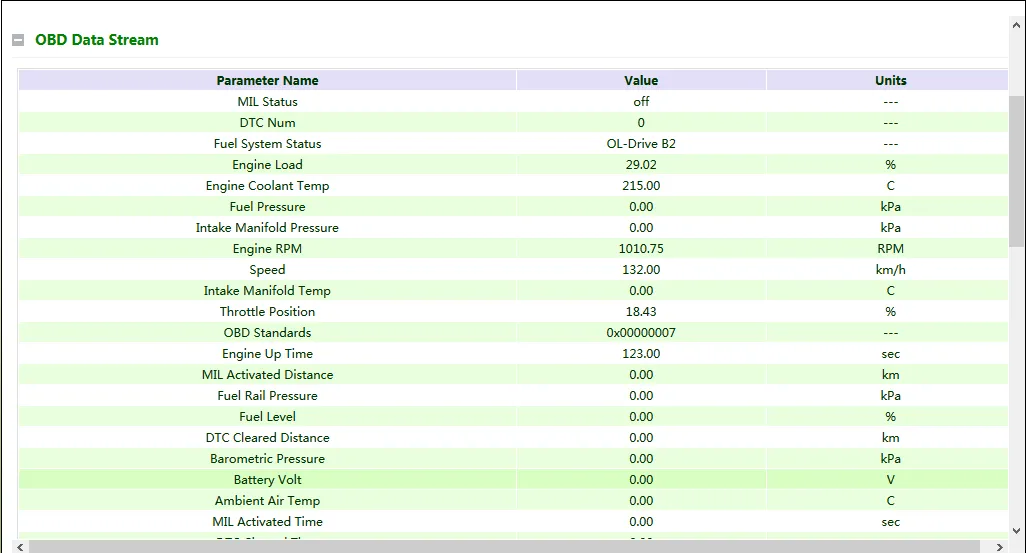Select the Engine RPM parameter
The image size is (1026, 553).
(x=268, y=249)
